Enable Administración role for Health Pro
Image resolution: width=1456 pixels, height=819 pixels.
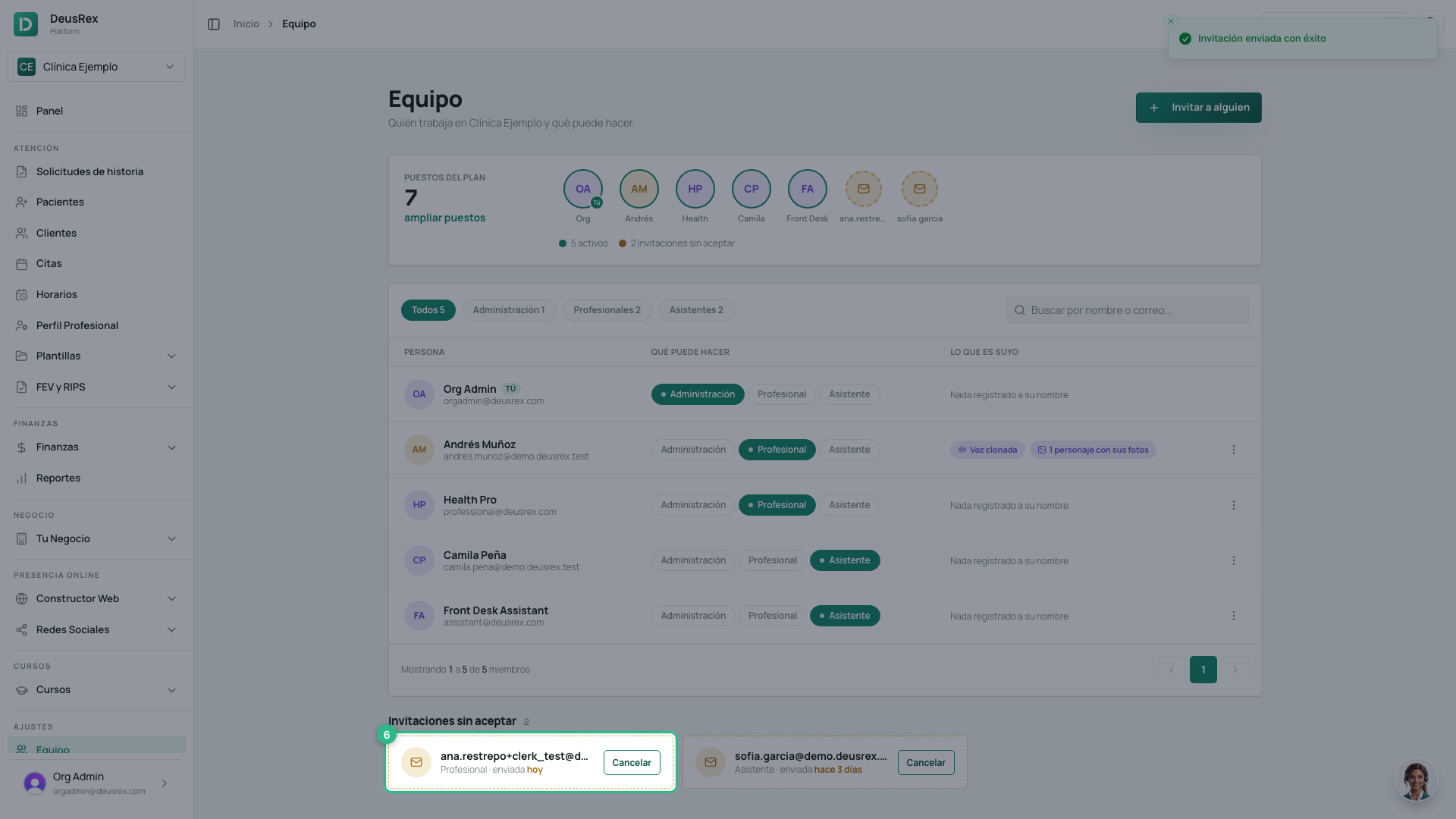pyautogui.click(x=693, y=505)
